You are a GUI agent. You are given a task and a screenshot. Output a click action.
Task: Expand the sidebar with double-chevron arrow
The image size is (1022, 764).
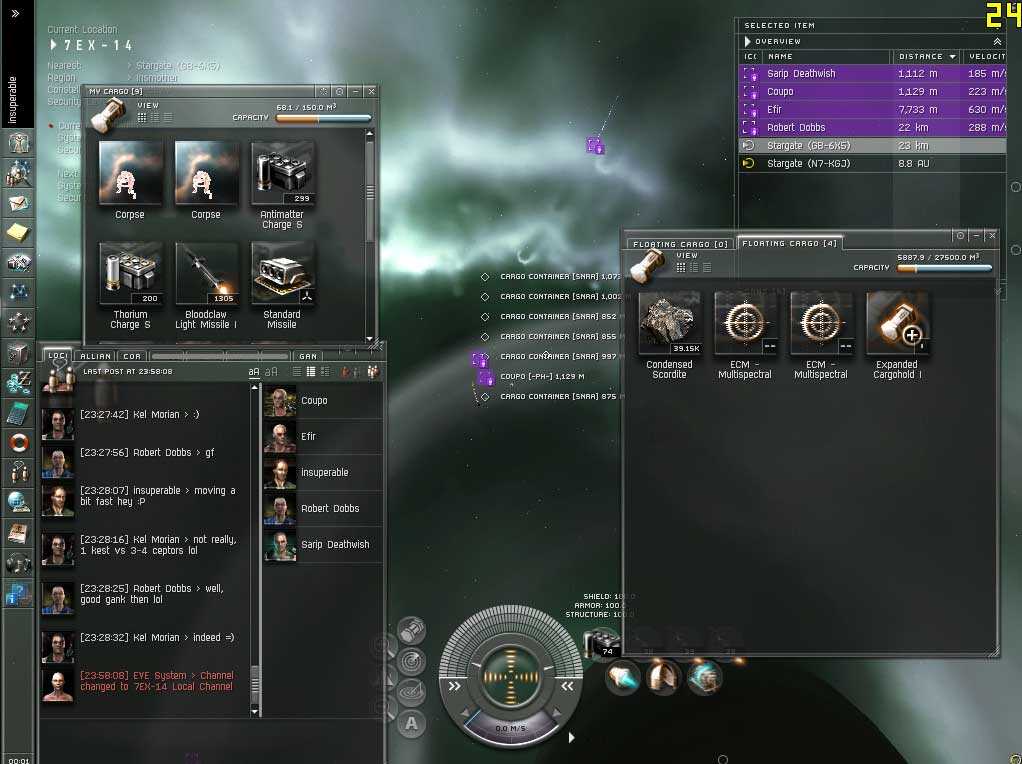pyautogui.click(x=15, y=13)
